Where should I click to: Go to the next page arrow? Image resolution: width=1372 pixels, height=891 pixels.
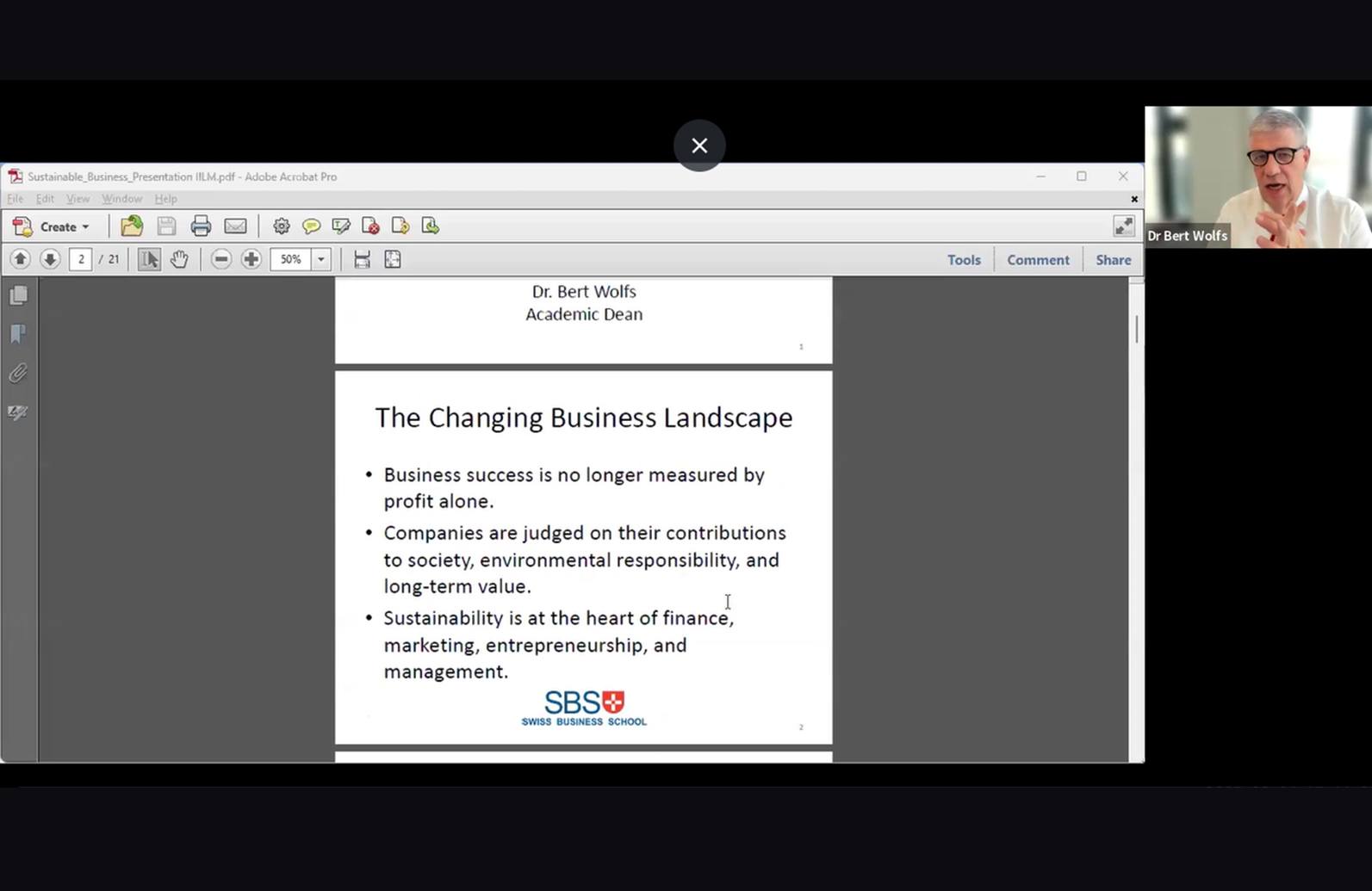click(x=50, y=259)
